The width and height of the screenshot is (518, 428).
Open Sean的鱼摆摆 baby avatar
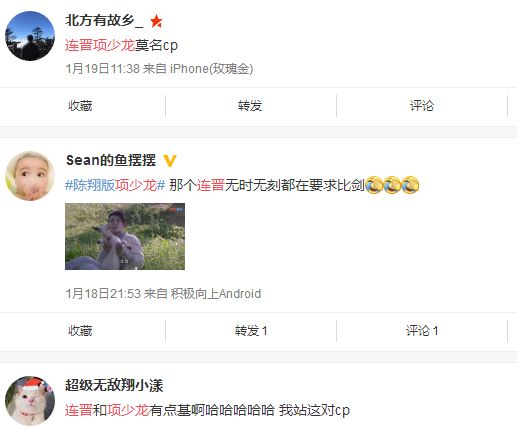(30, 176)
